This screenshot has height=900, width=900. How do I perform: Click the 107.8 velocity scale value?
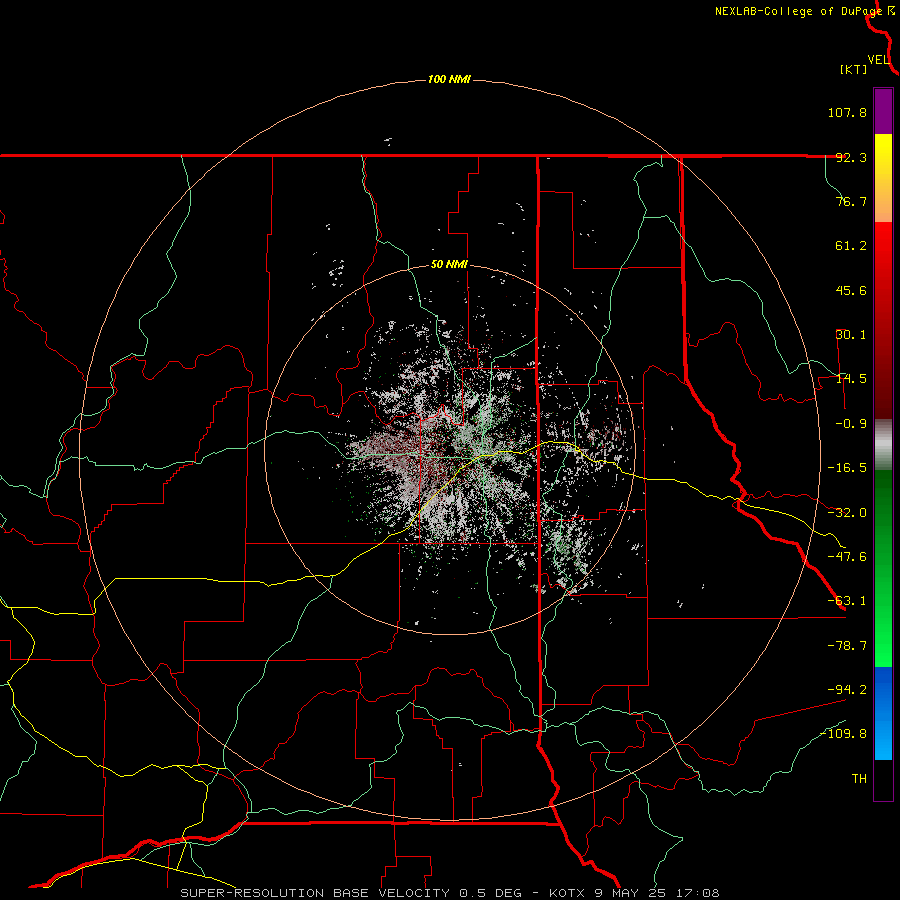(847, 112)
